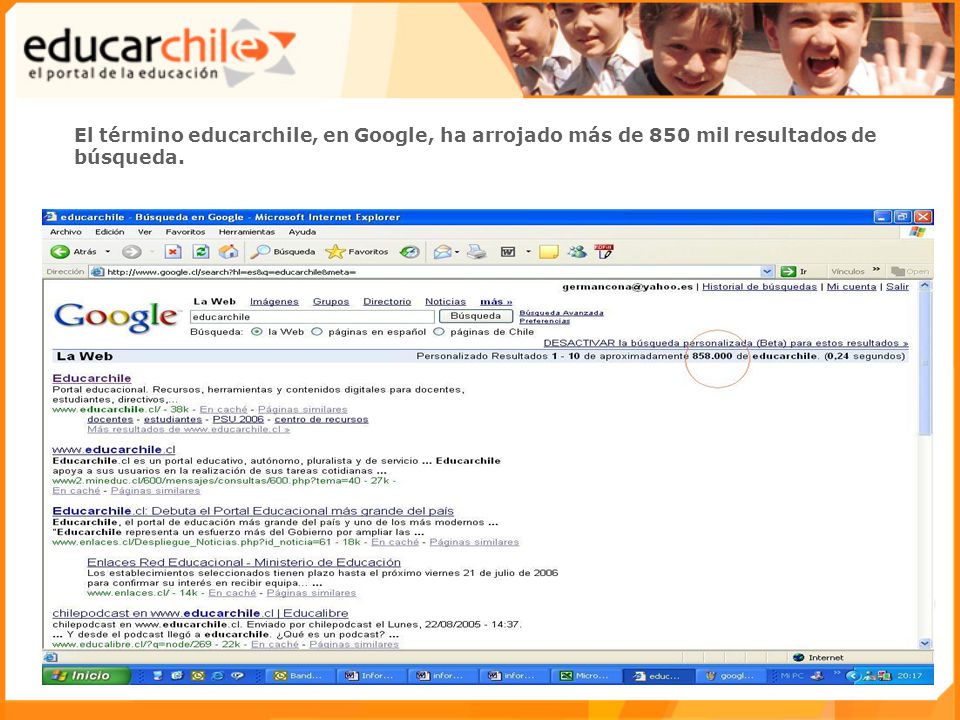Select the 'páginas en español' radio button
This screenshot has width=960, height=720.
(x=317, y=332)
